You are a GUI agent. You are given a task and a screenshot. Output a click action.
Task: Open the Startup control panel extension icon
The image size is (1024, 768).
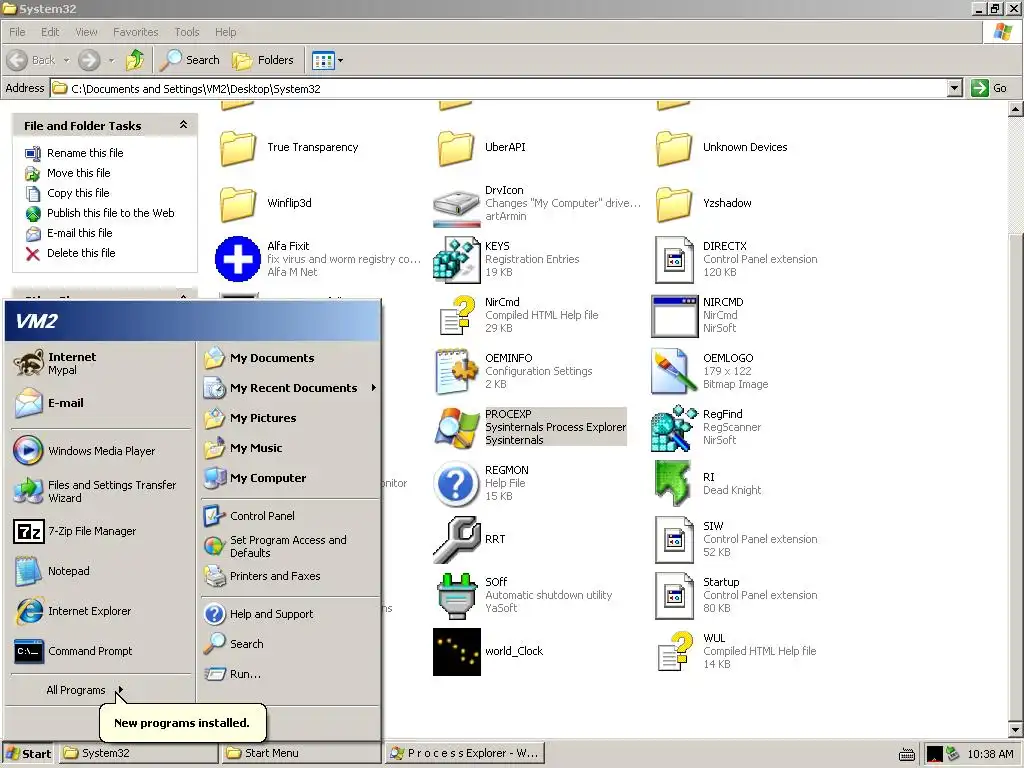click(x=674, y=596)
